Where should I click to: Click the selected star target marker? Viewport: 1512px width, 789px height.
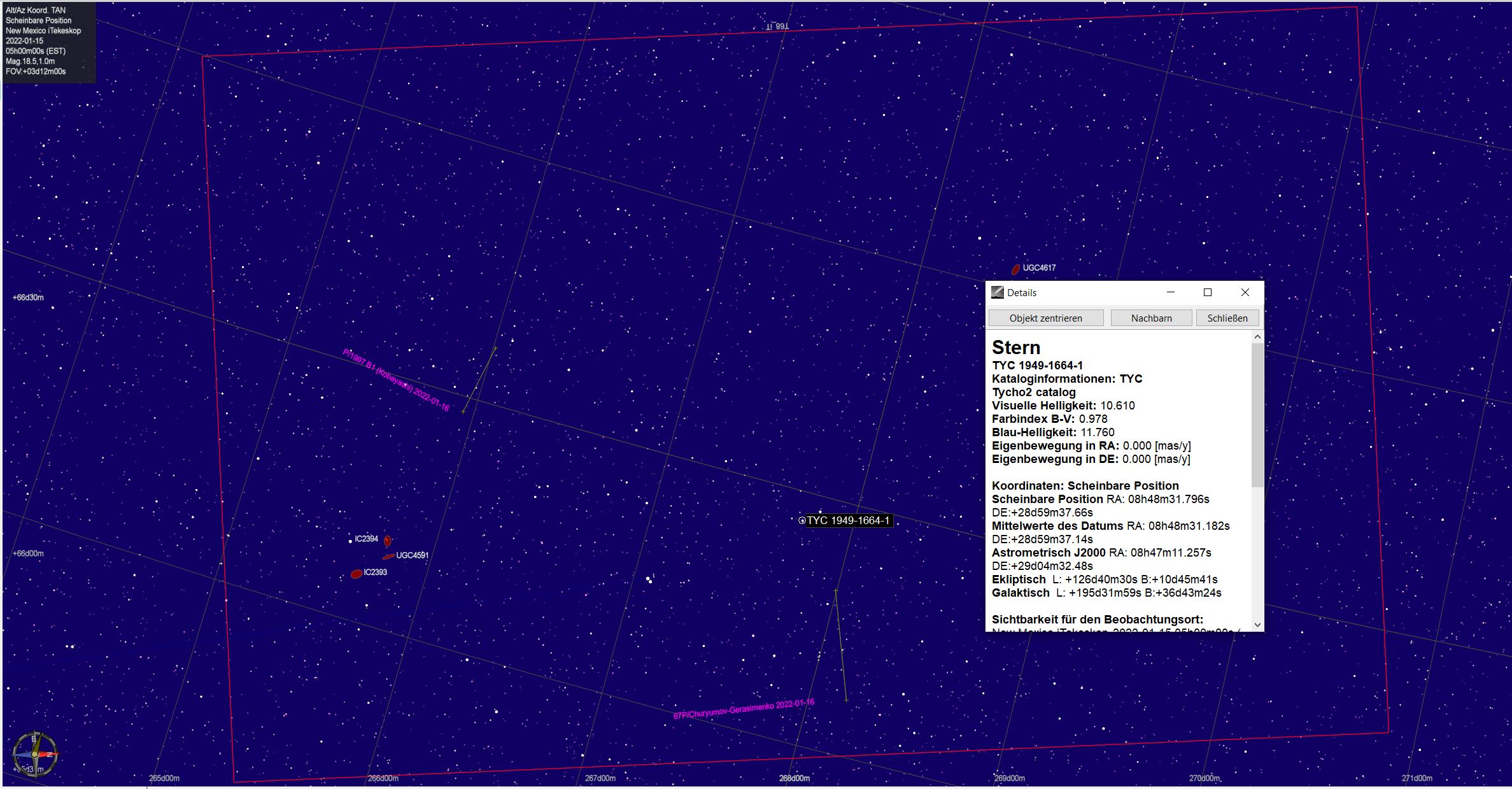tap(802, 520)
